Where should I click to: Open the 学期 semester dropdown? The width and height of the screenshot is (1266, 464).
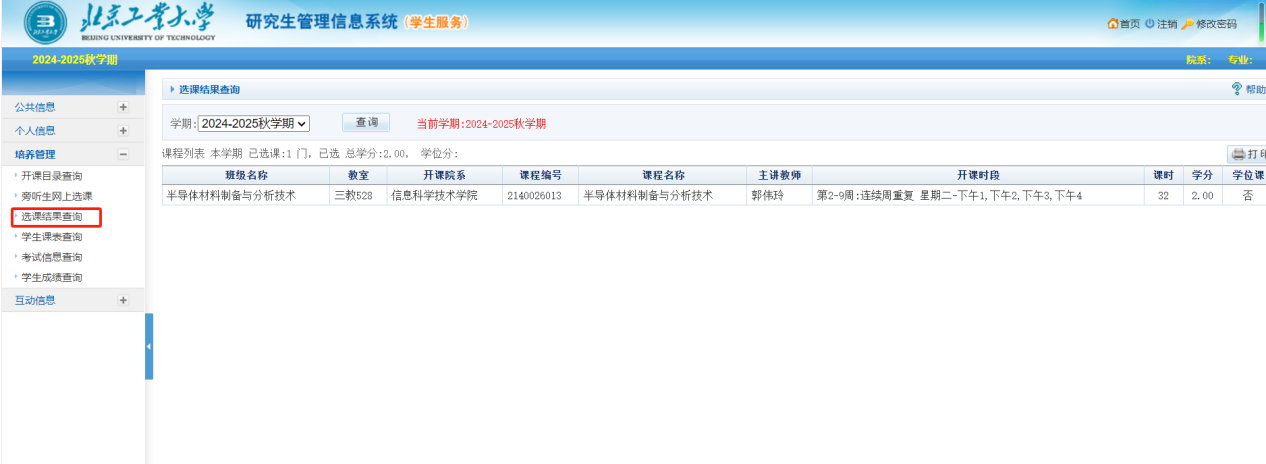click(x=254, y=123)
